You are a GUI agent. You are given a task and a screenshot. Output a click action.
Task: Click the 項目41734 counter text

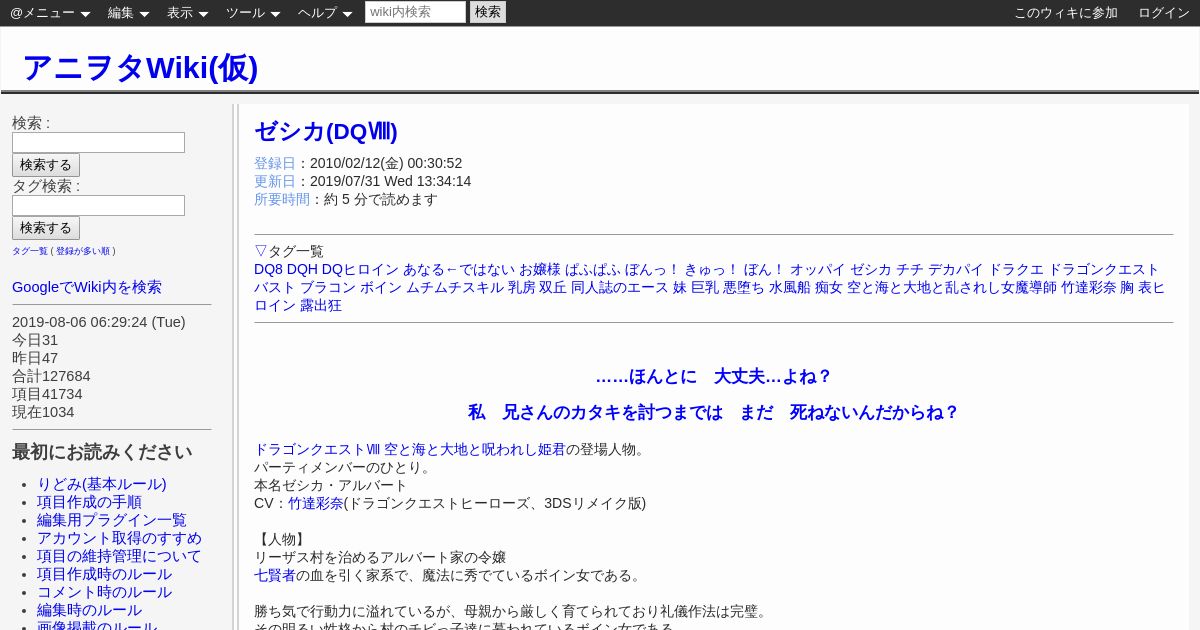[x=47, y=394]
